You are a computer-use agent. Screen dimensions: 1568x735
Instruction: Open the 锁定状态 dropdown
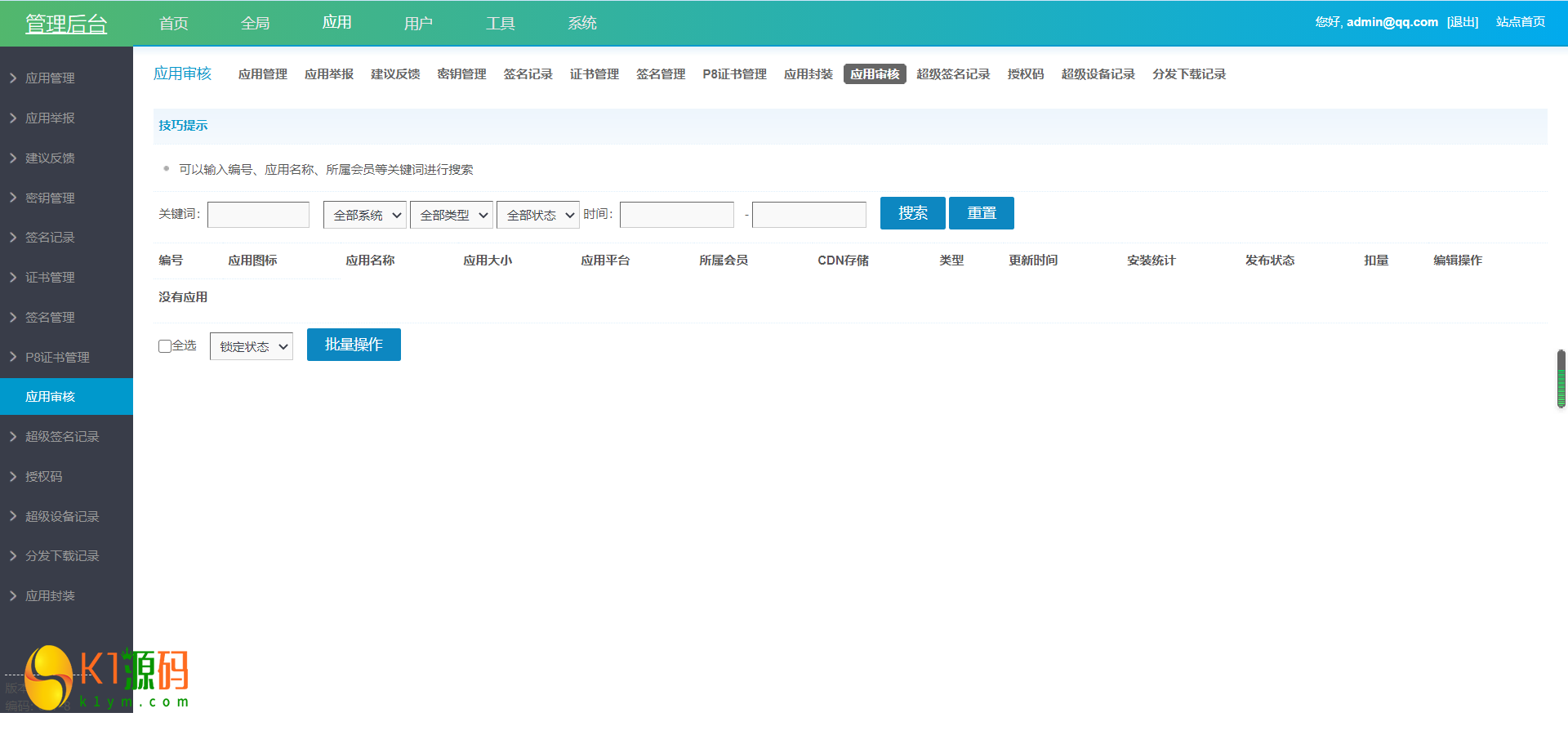(252, 346)
